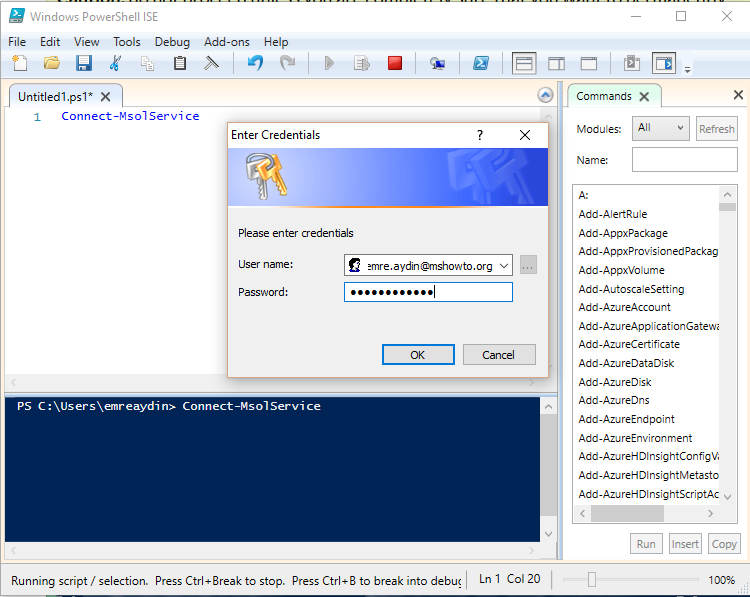The height and width of the screenshot is (597, 750).
Task: Launch PowerShell.exe from the toolbar icon
Action: [481, 63]
